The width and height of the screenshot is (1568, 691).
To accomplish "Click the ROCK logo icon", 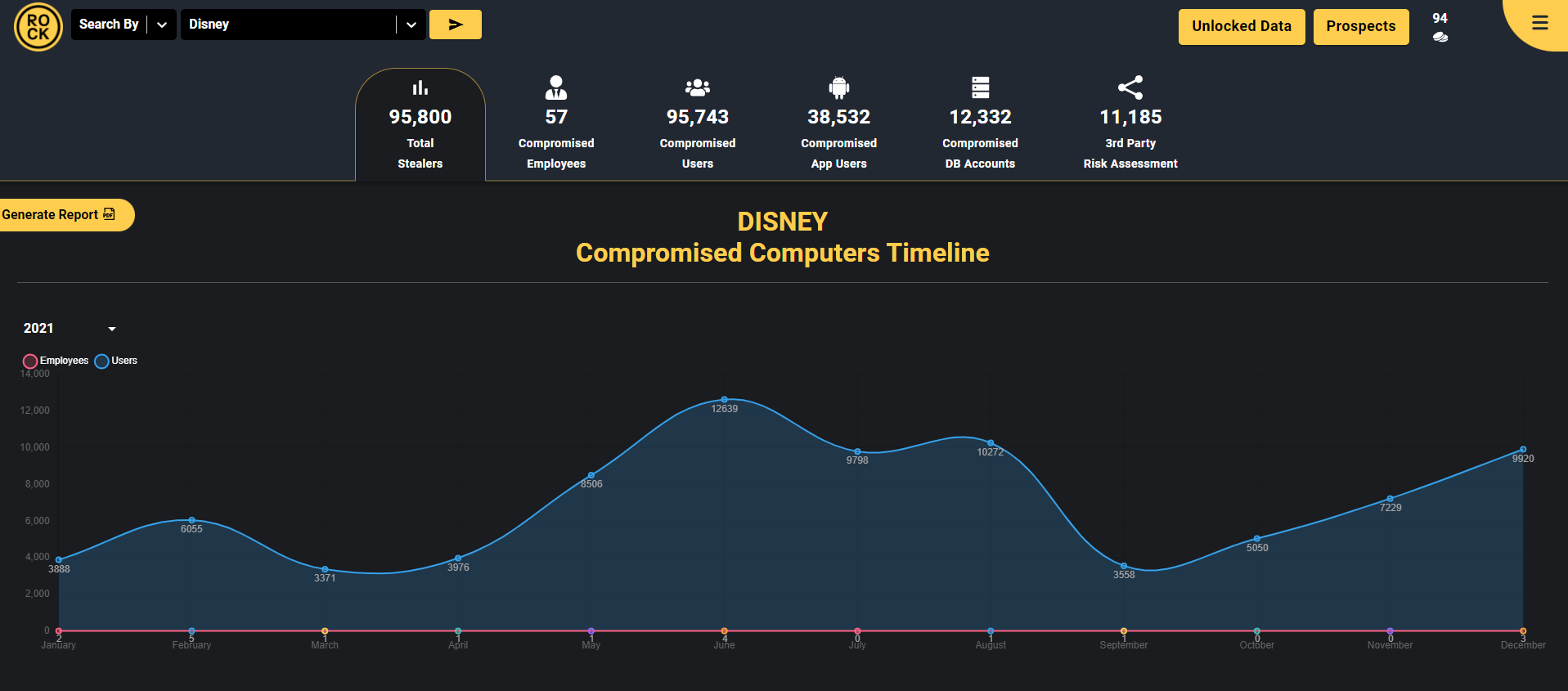I will 38,27.
